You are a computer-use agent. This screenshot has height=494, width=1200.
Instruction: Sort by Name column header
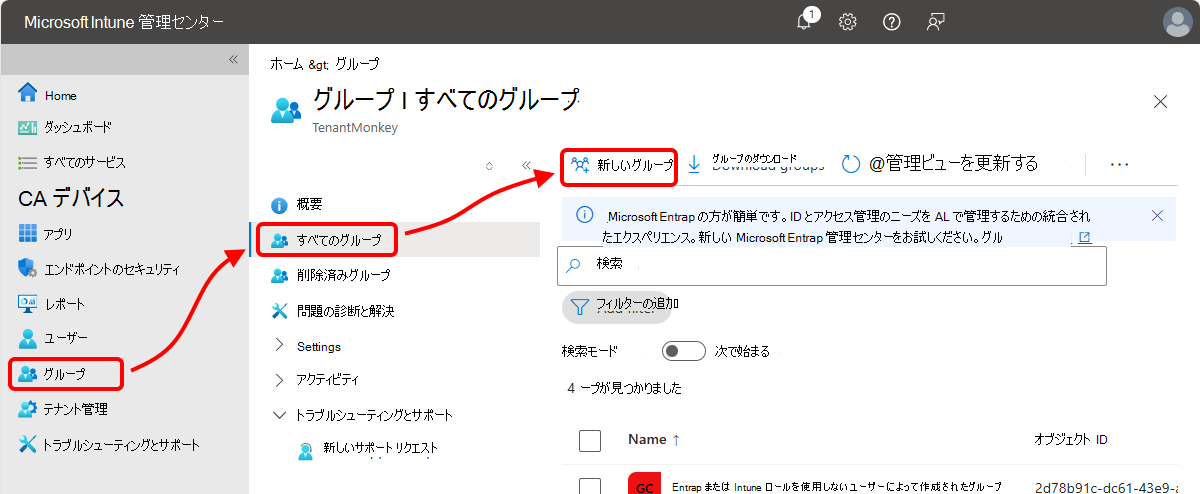[x=654, y=440]
